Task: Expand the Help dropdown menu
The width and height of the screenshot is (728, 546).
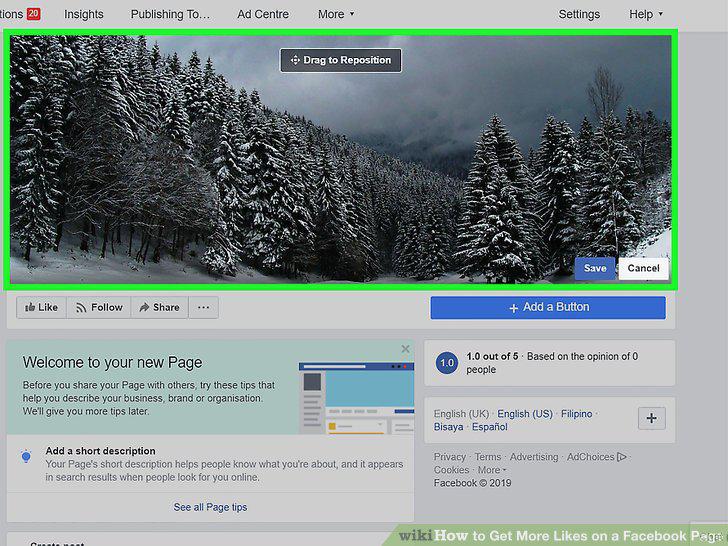Action: [x=645, y=14]
